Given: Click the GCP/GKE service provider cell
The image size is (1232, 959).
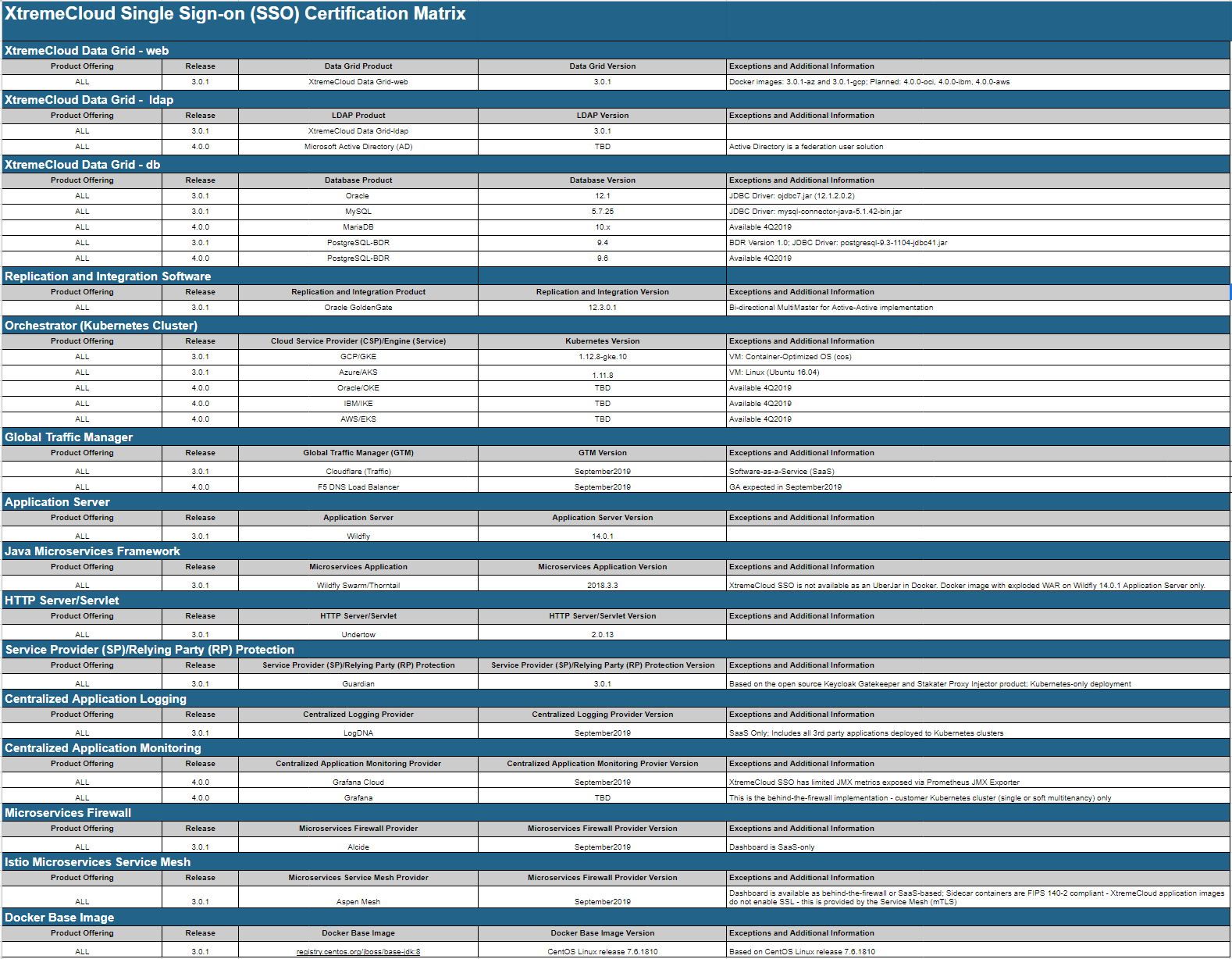Looking at the screenshot, I should click(358, 357).
